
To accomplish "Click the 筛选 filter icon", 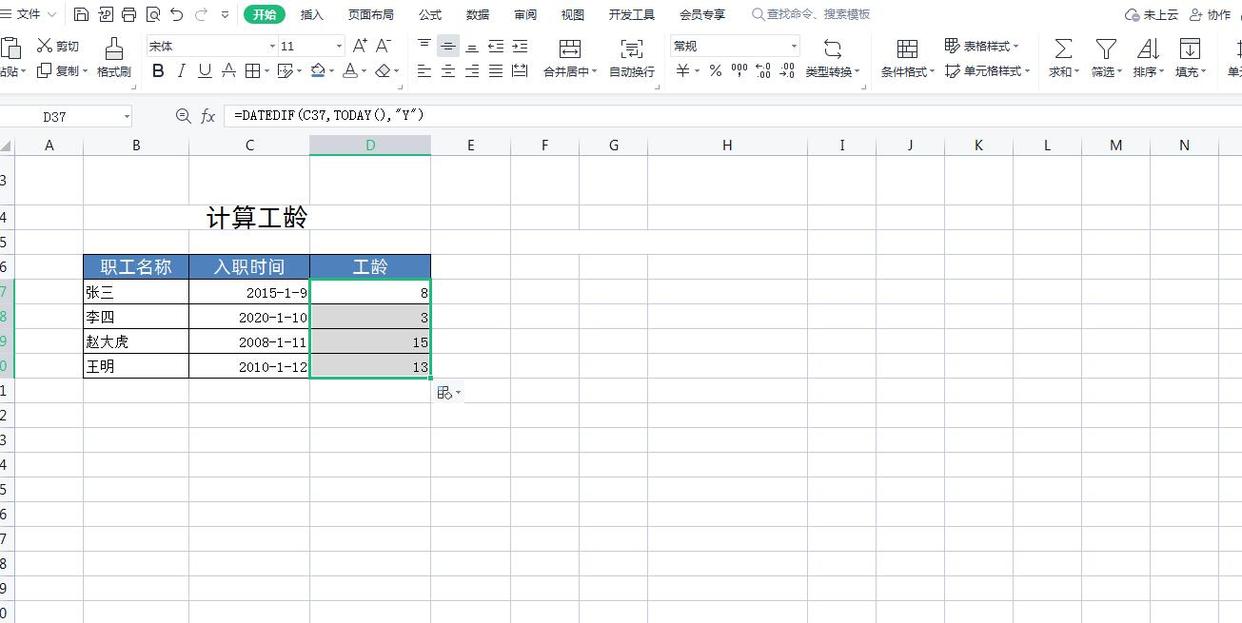I will point(1106,55).
